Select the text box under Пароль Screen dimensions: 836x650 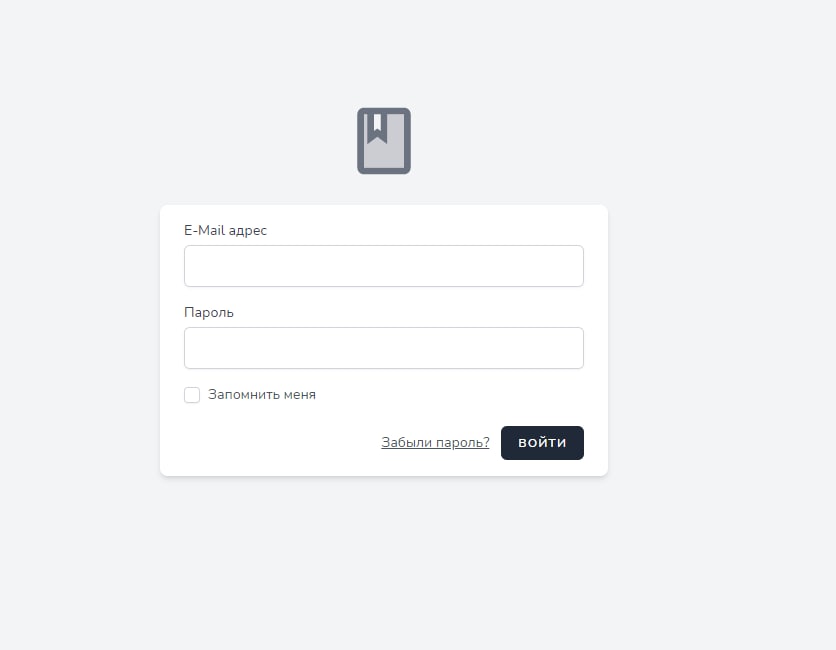(x=384, y=348)
